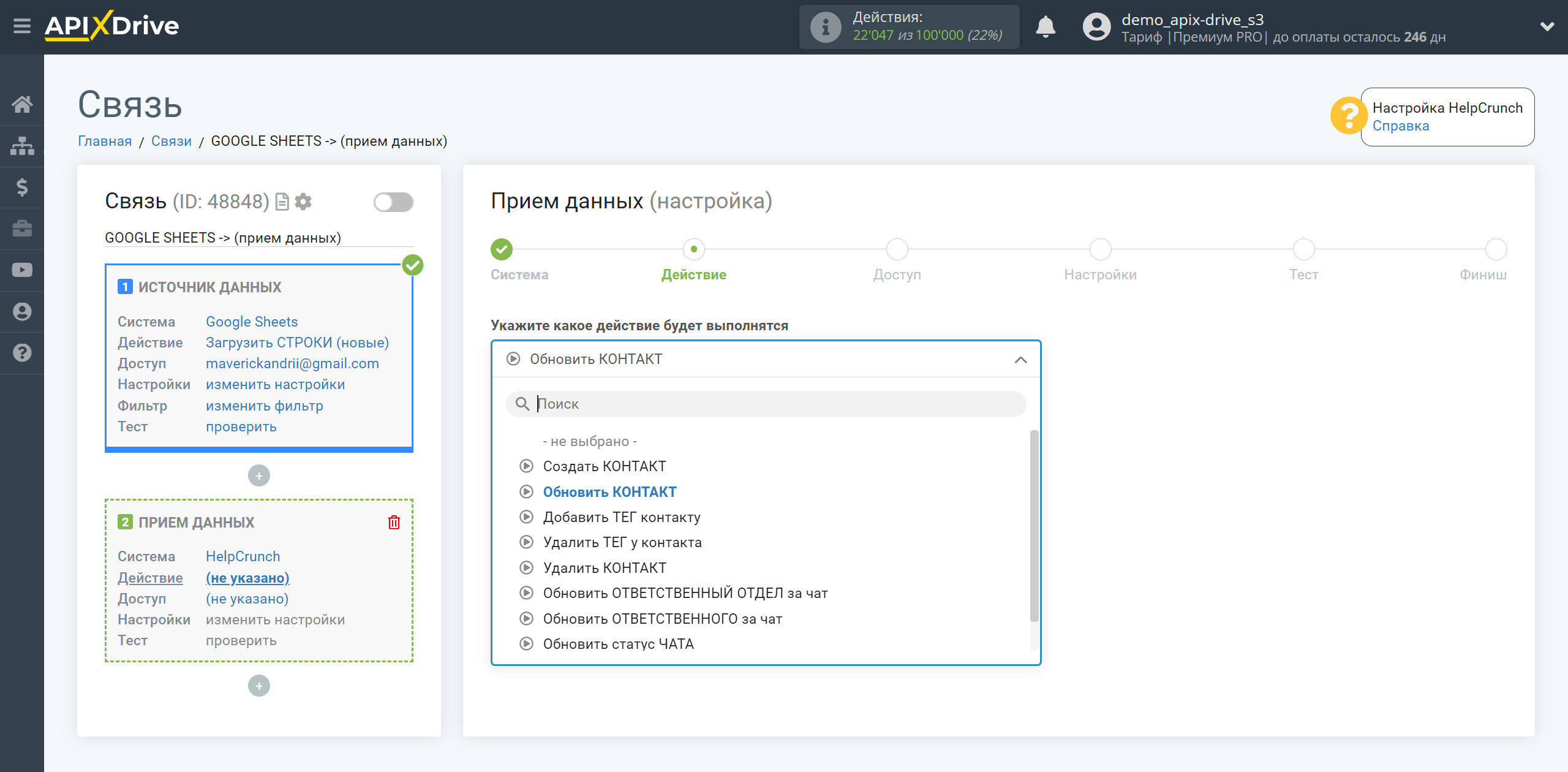Expand the account dropdown chevron
The height and width of the screenshot is (772, 1568).
(x=1547, y=26)
